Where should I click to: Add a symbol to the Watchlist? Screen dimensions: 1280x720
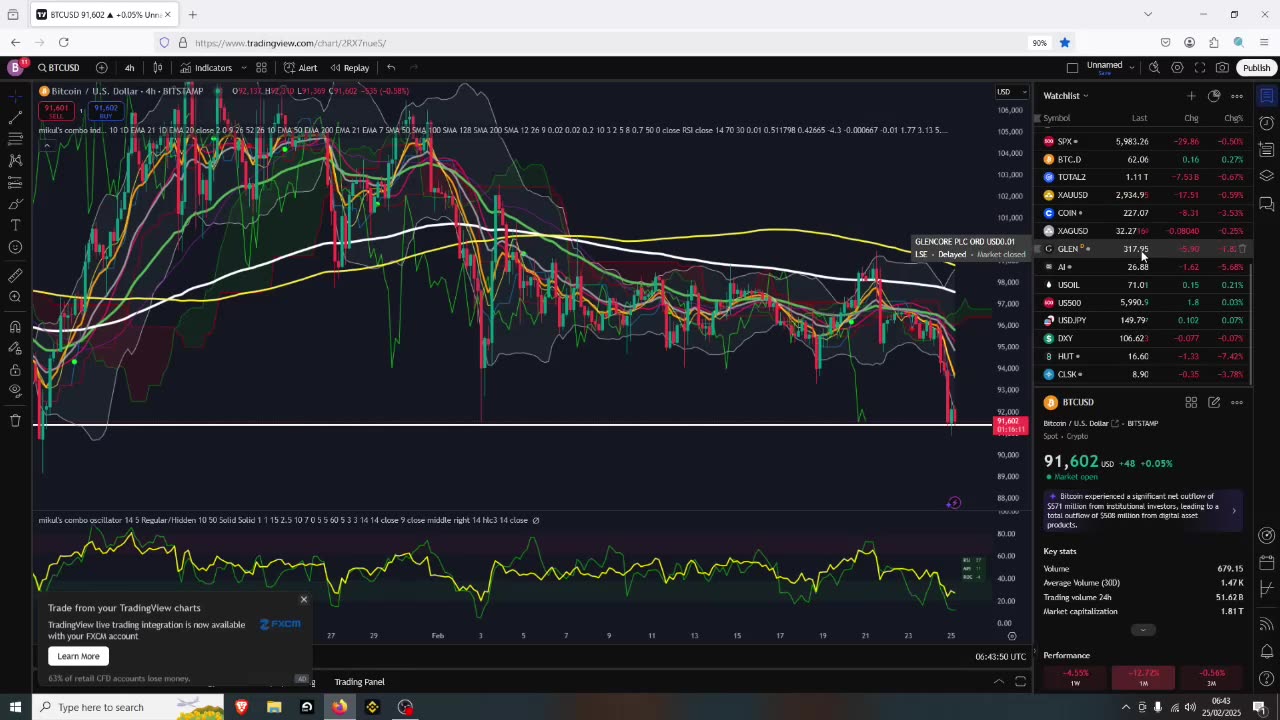tap(1191, 96)
